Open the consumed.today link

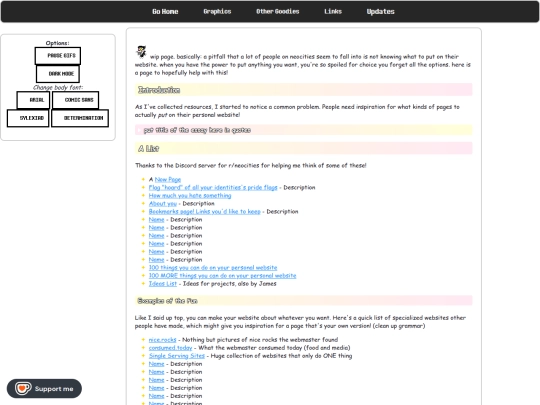[170, 347]
